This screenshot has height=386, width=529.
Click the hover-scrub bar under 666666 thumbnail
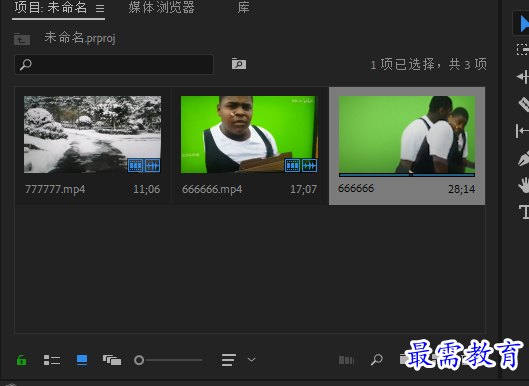tap(407, 175)
